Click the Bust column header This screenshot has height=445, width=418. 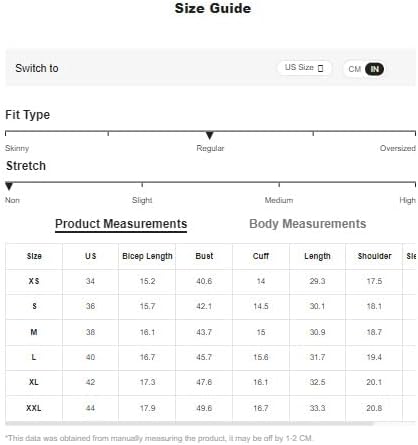[204, 256]
